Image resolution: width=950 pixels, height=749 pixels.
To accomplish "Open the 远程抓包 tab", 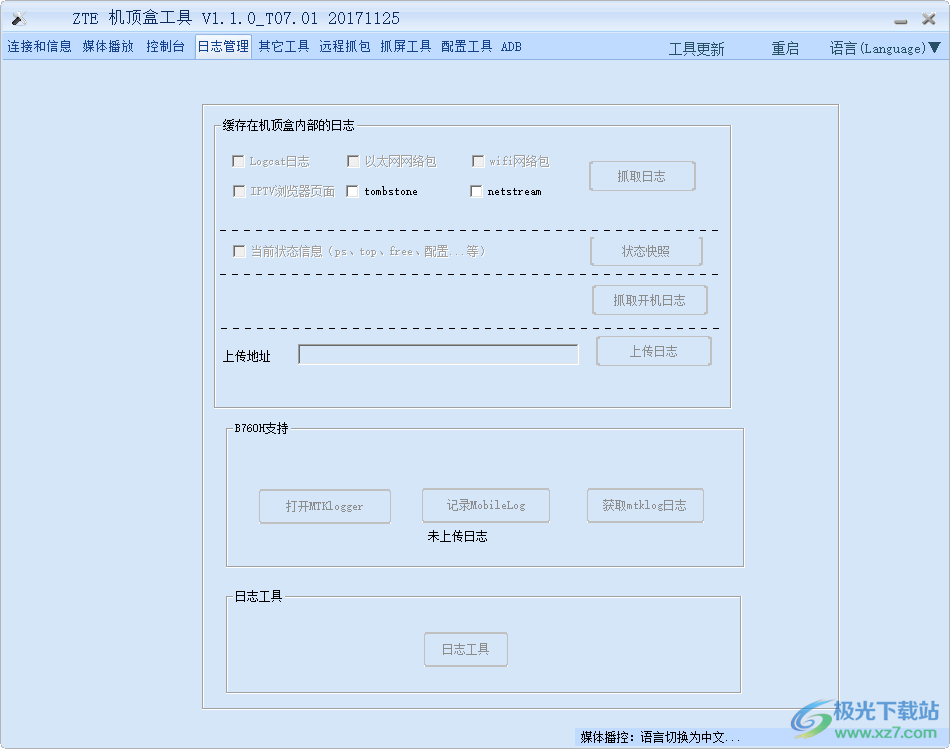I will pyautogui.click(x=345, y=47).
